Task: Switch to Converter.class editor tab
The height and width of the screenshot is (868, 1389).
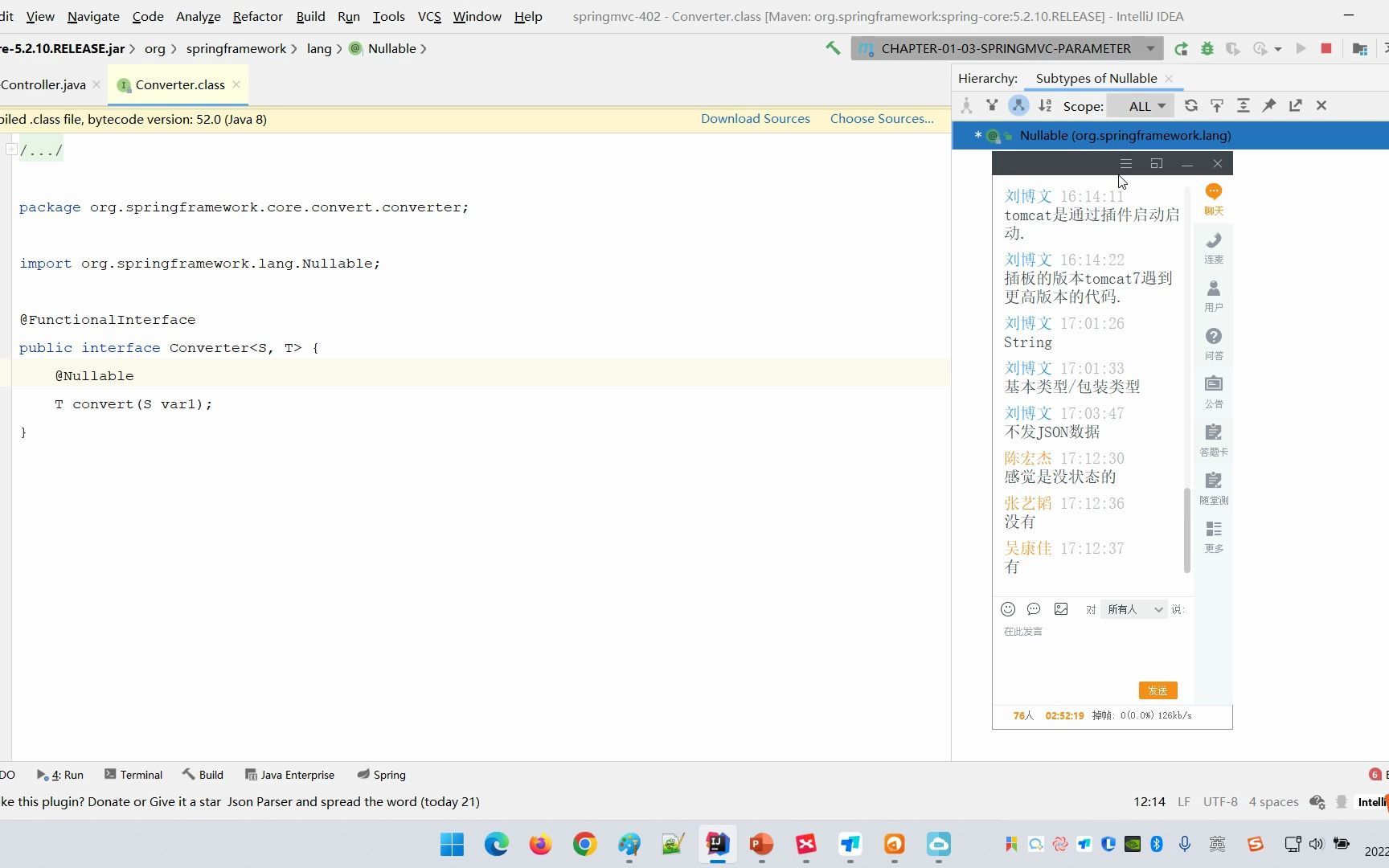Action: tap(179, 84)
